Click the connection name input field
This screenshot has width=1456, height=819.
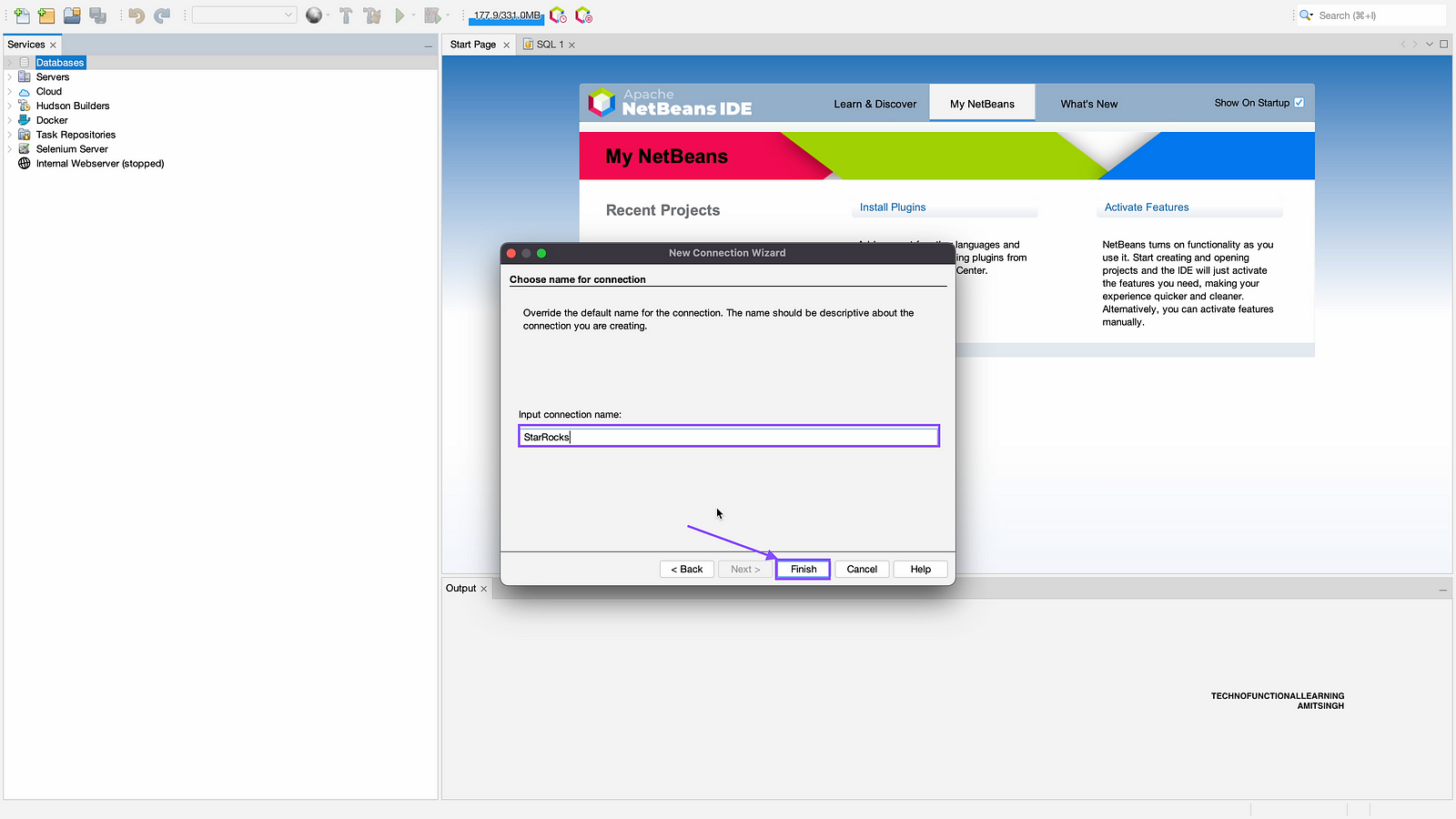click(728, 437)
